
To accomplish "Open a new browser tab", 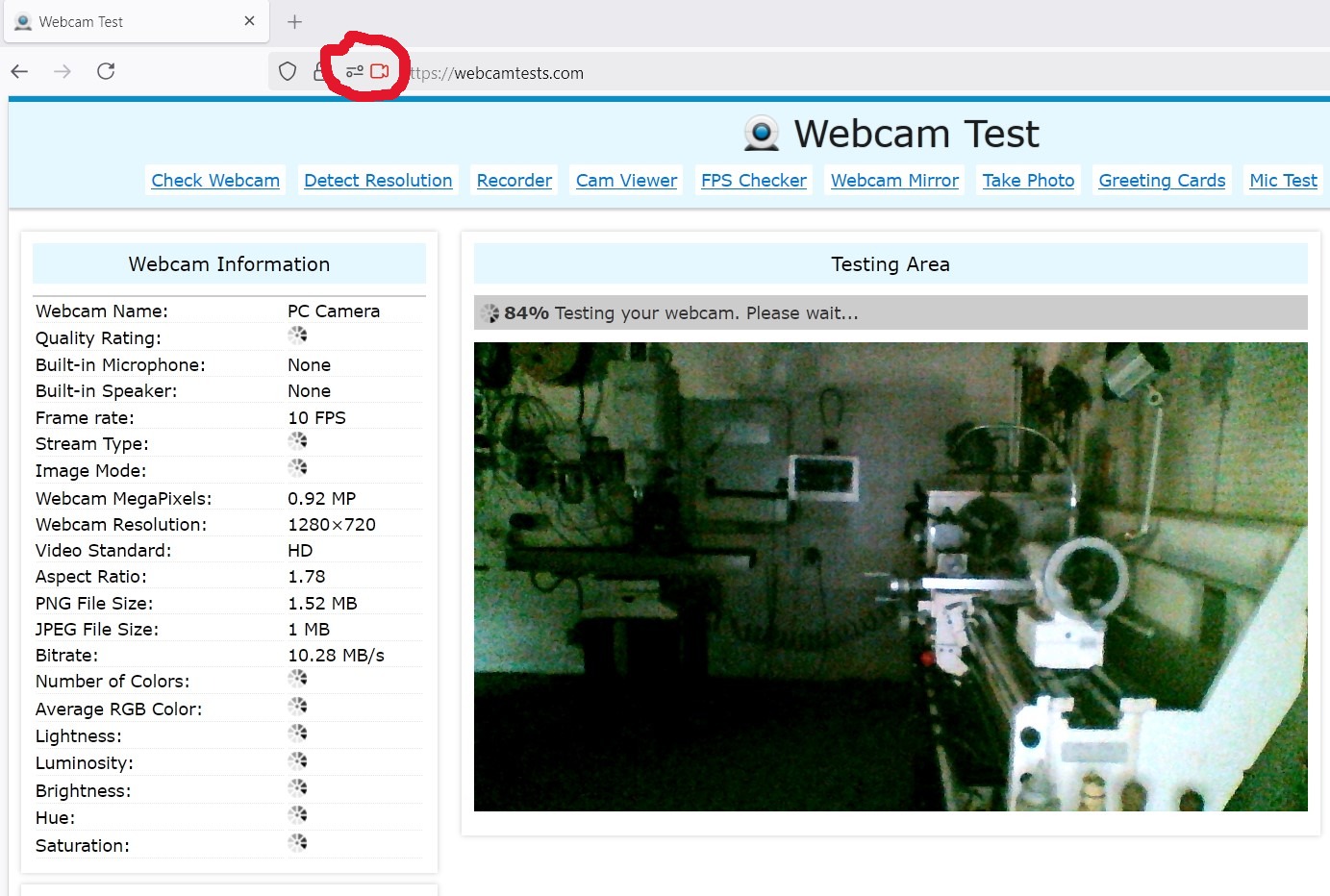I will click(x=294, y=21).
